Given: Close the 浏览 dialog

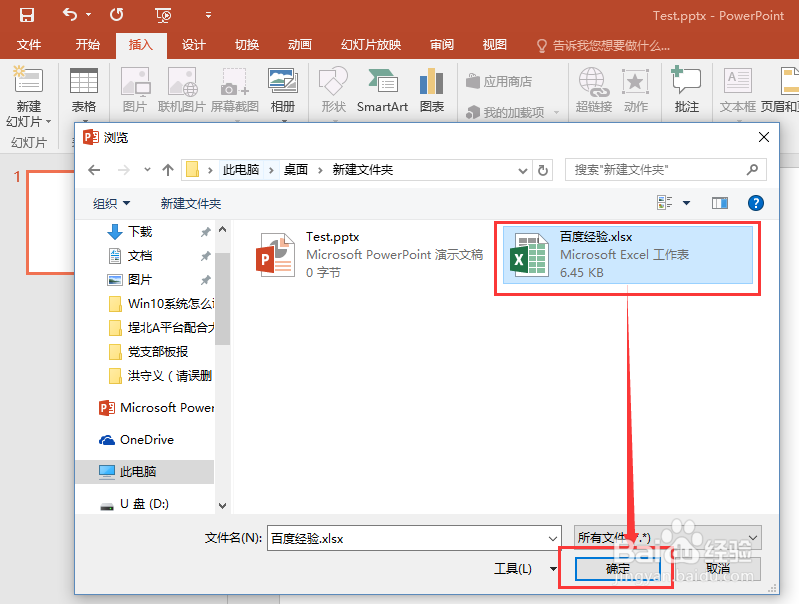Looking at the screenshot, I should click(763, 137).
